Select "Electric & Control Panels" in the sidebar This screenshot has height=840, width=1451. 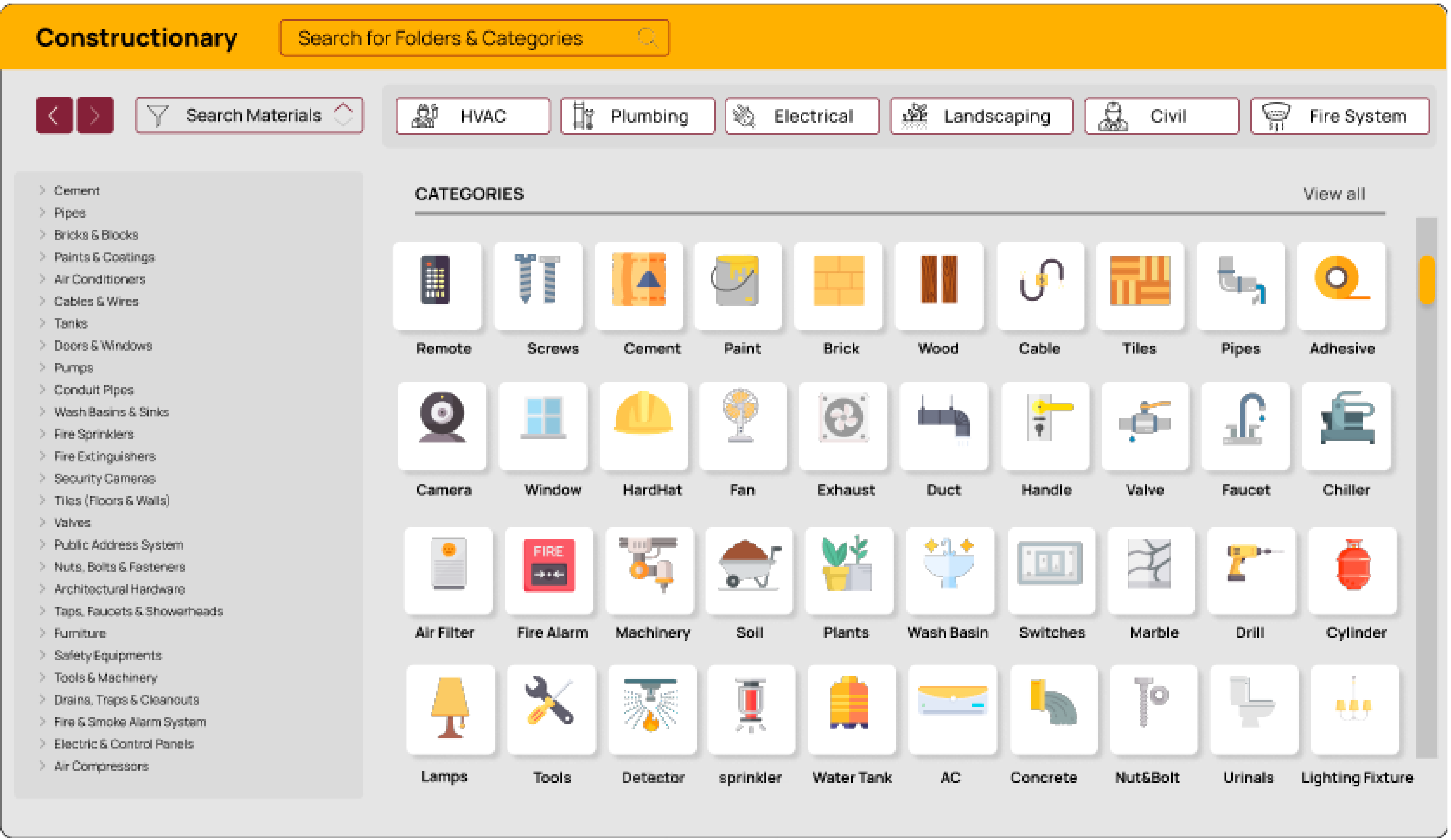(x=124, y=744)
